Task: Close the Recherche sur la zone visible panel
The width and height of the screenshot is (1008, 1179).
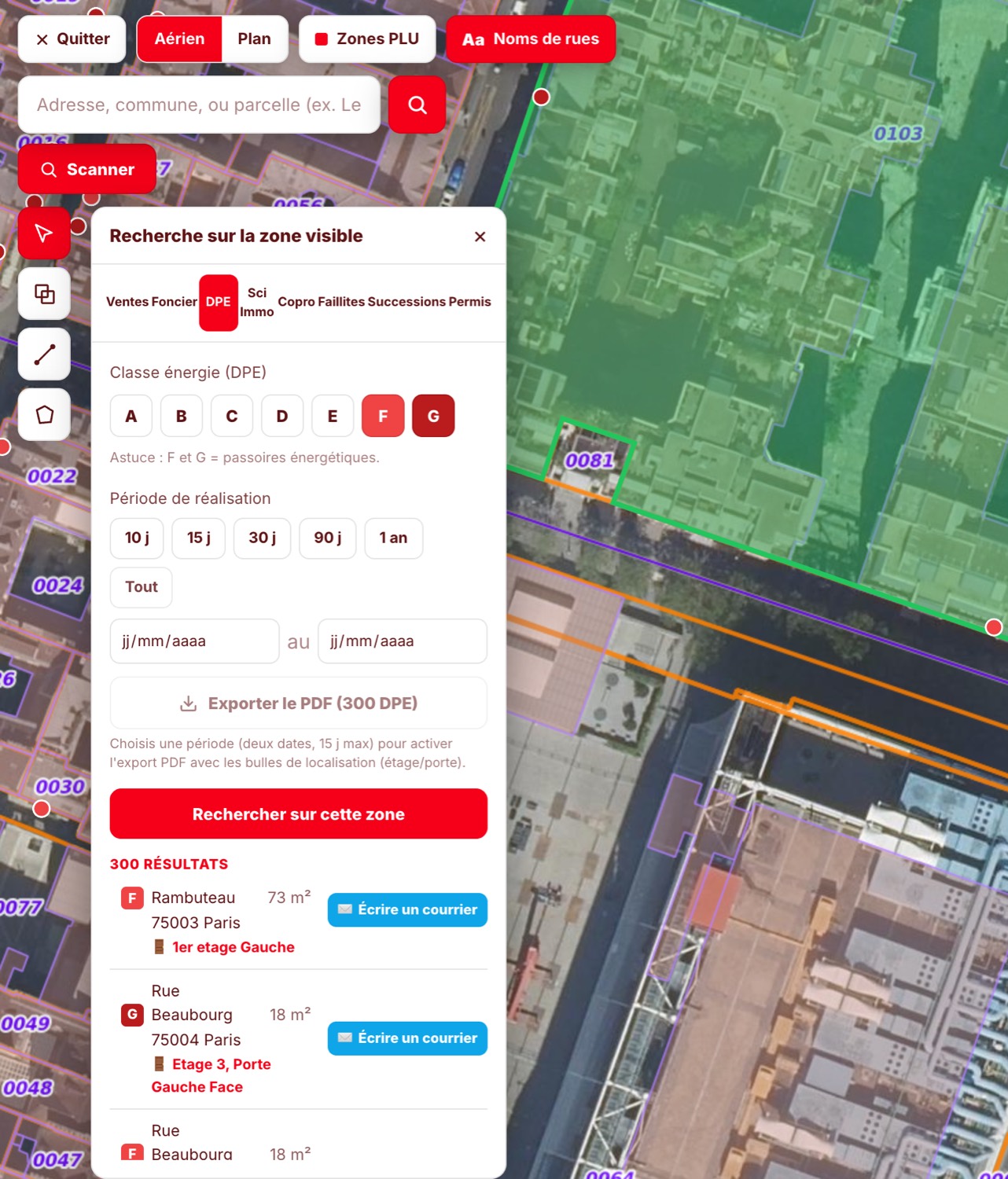Action: click(x=480, y=237)
